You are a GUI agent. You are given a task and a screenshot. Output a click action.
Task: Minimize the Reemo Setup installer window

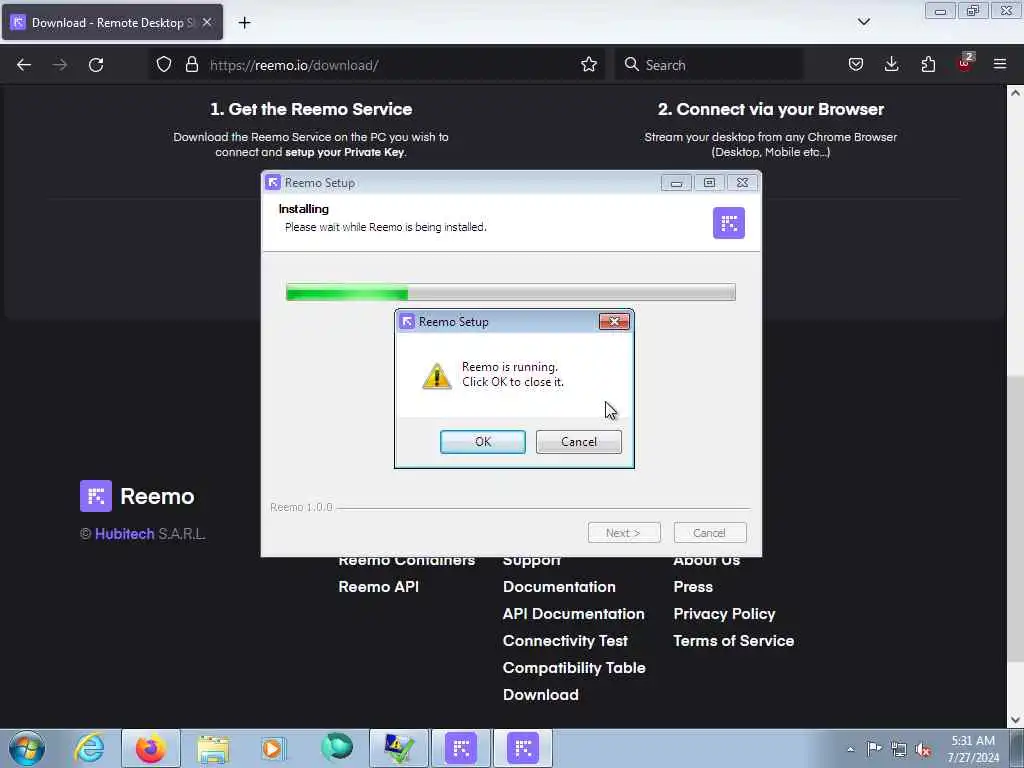[676, 183]
